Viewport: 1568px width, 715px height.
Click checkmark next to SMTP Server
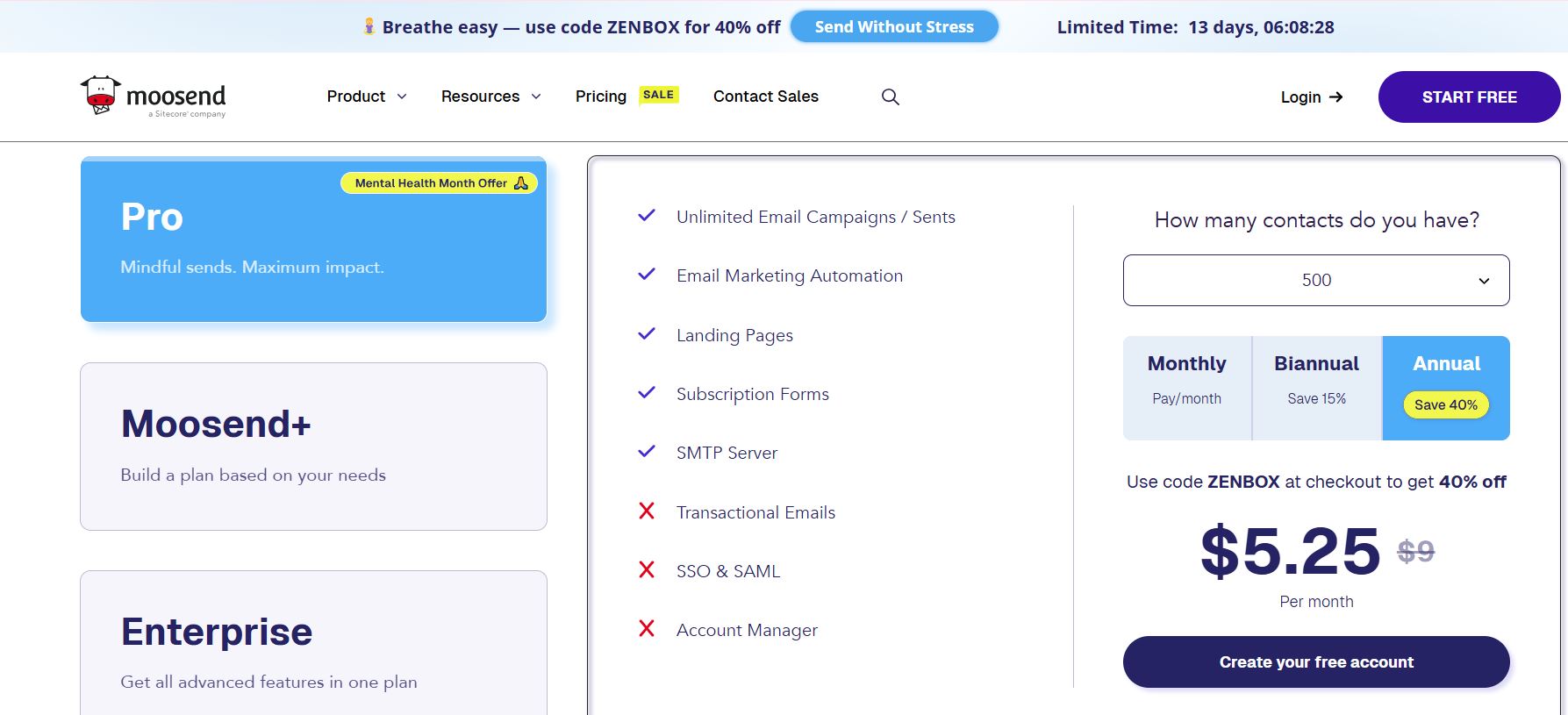(x=647, y=452)
